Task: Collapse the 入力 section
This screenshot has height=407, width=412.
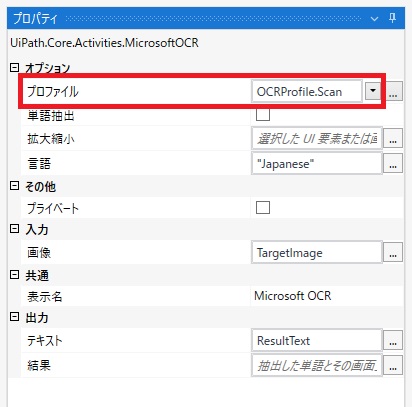Action: coord(14,229)
